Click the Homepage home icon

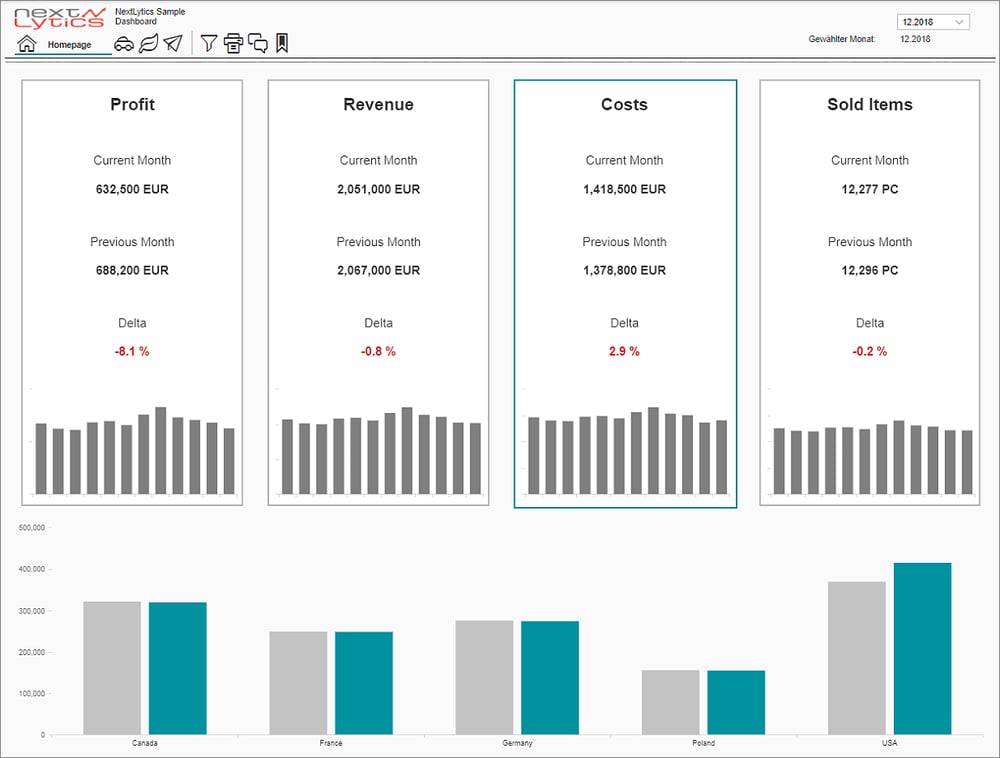click(26, 42)
